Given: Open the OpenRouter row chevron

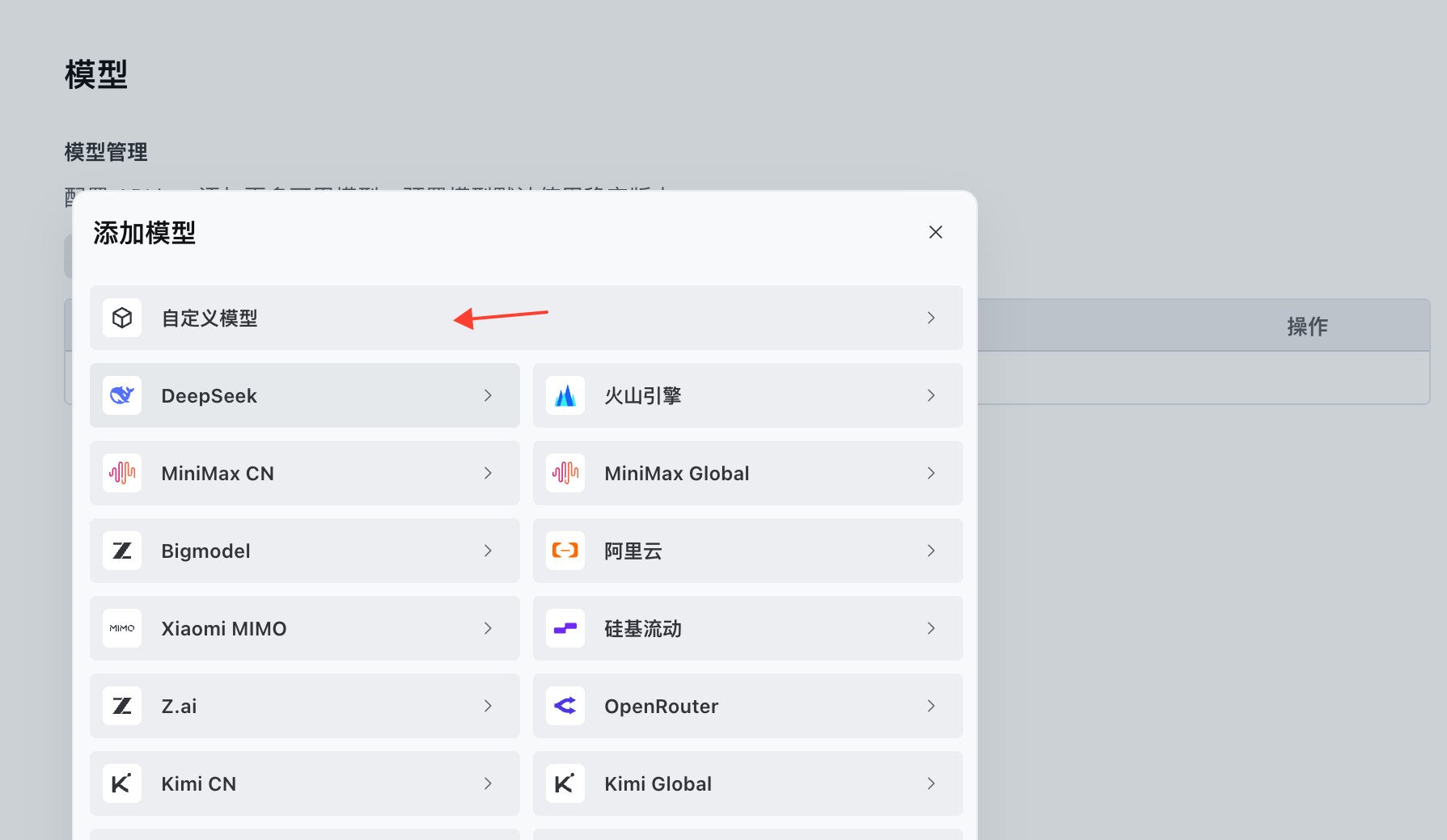Looking at the screenshot, I should click(x=931, y=706).
